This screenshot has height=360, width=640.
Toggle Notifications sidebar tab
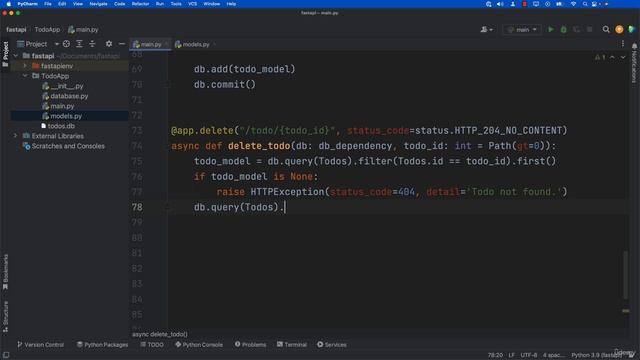634,64
